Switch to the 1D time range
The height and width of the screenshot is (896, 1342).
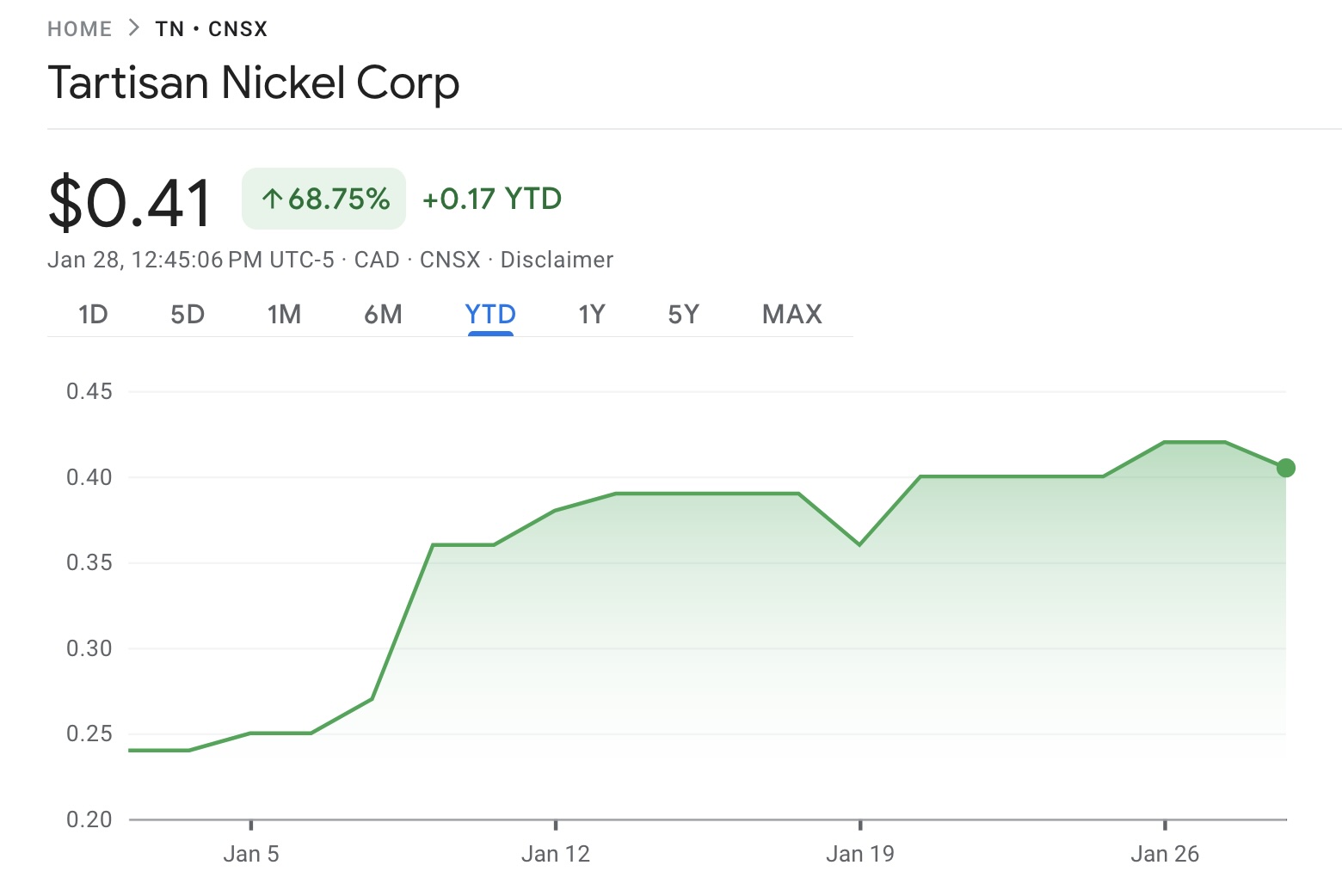tap(93, 315)
